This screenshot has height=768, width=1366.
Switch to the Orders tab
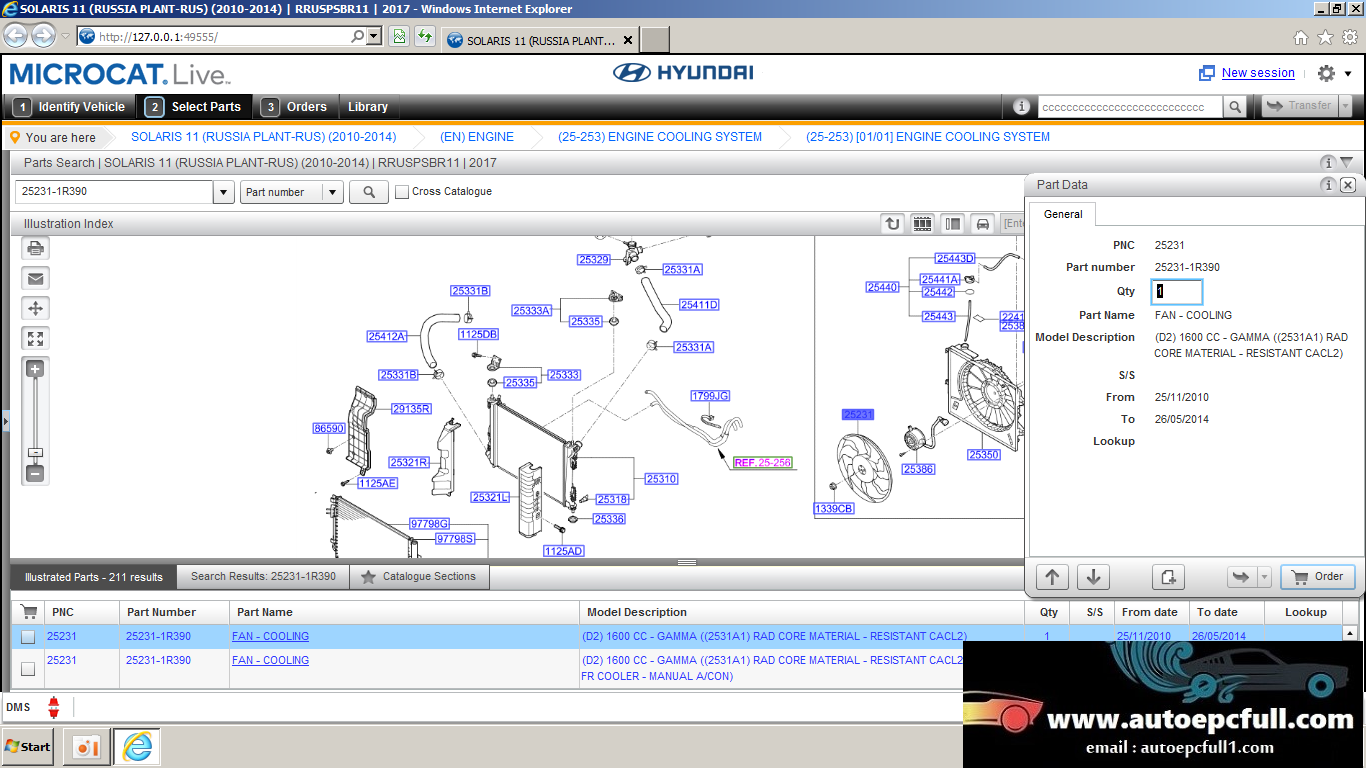(x=295, y=107)
